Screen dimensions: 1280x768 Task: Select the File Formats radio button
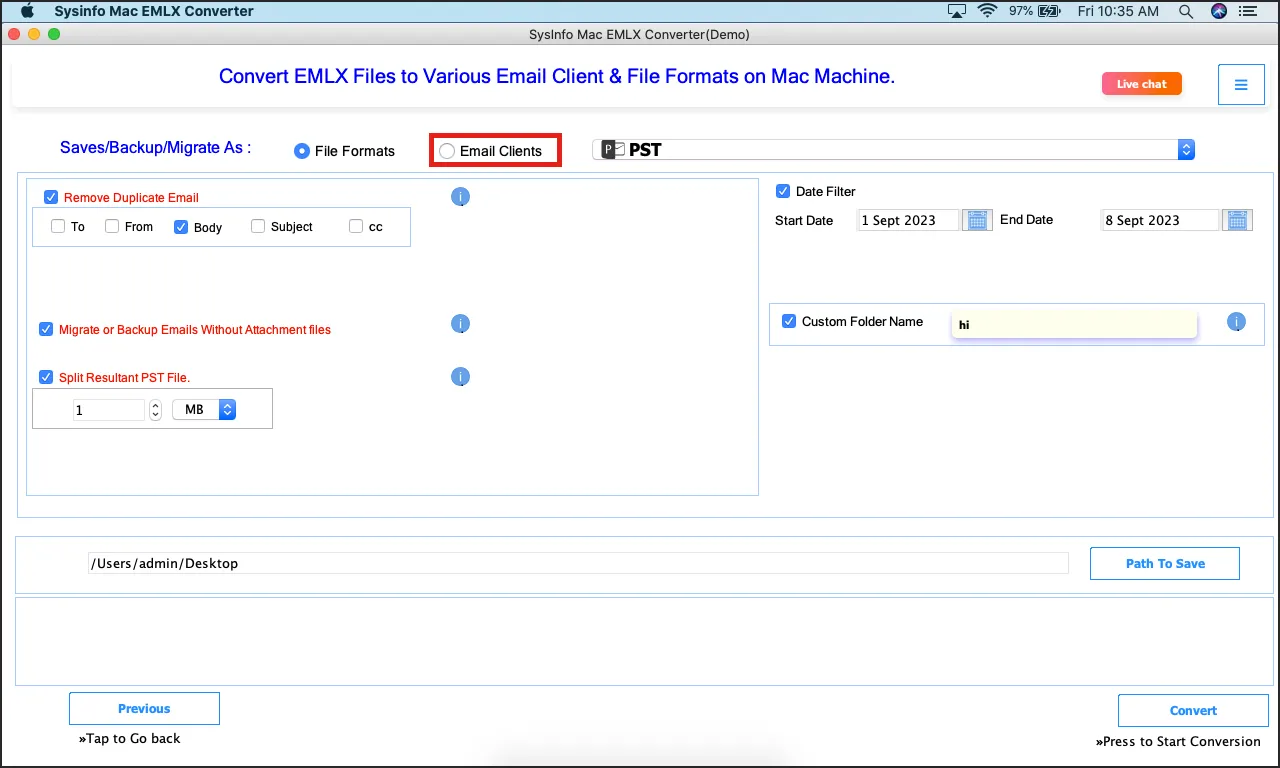301,151
